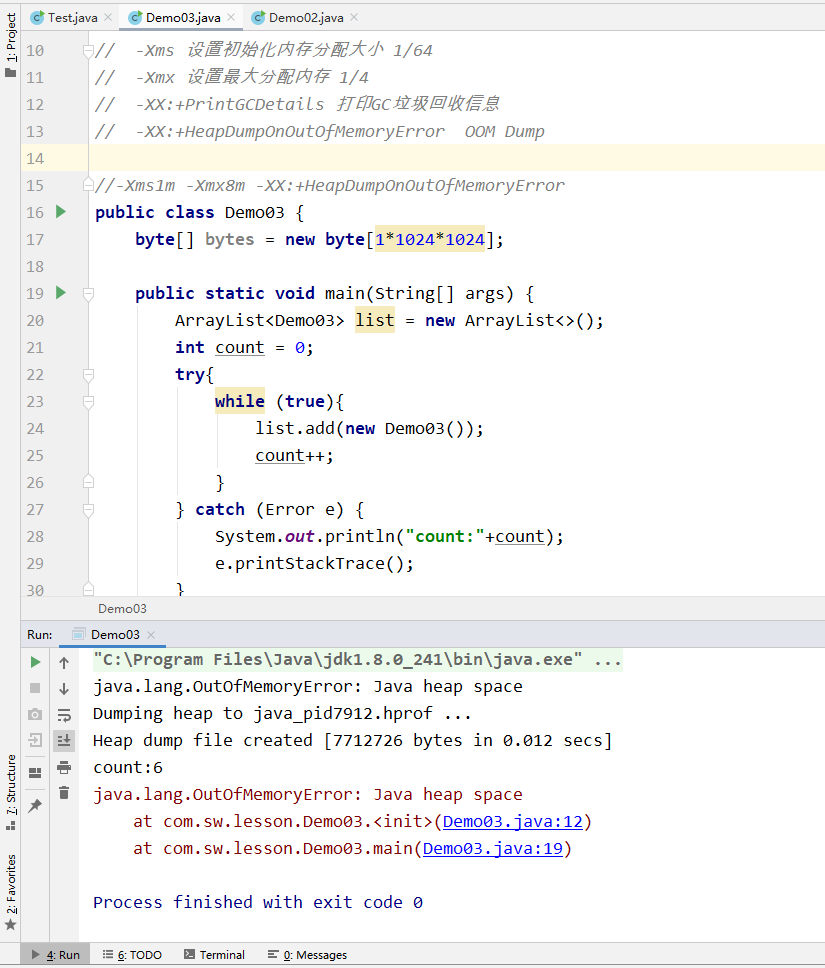Click Dumping heap to java_pid7912.hprof line
Viewport: 825px width, 968px height.
tap(282, 714)
